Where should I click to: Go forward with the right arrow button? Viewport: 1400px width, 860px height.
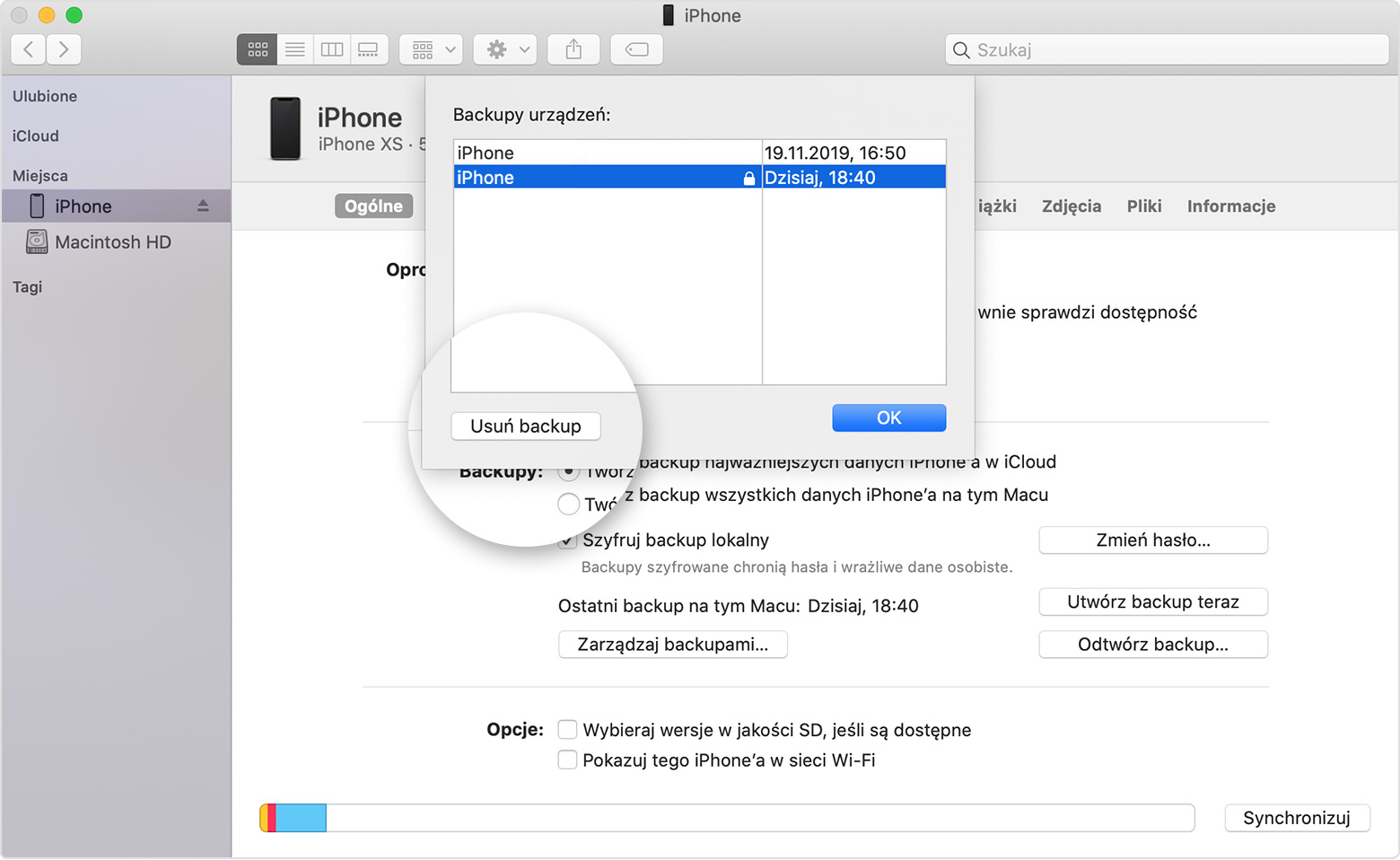pos(64,49)
